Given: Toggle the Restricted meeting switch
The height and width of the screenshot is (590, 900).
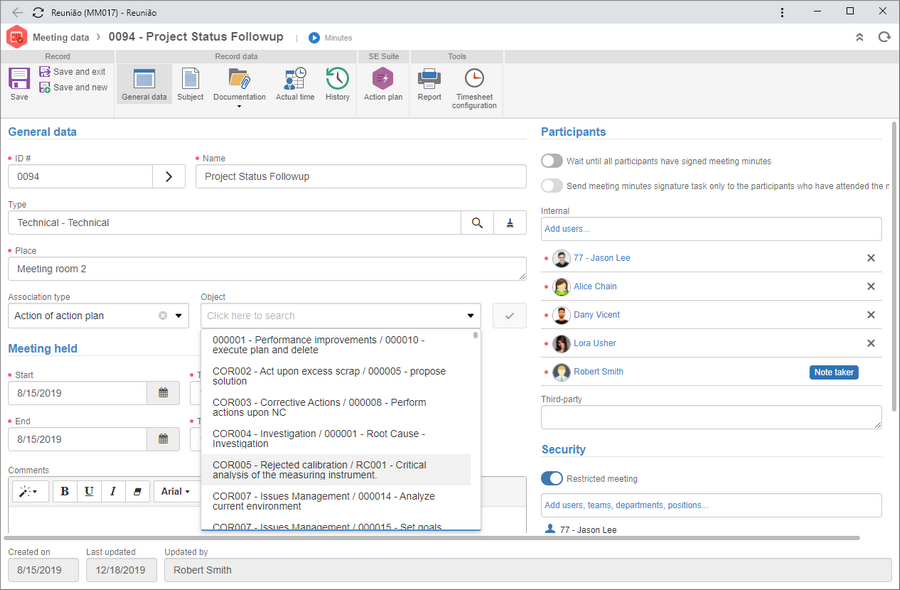Looking at the screenshot, I should click(x=552, y=478).
